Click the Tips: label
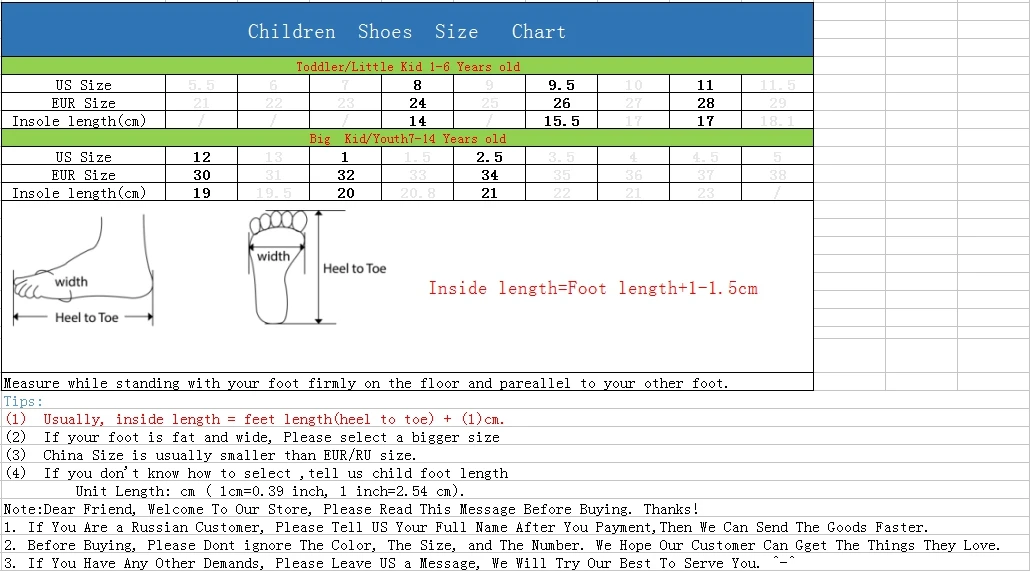The image size is (1030, 571). point(23,401)
